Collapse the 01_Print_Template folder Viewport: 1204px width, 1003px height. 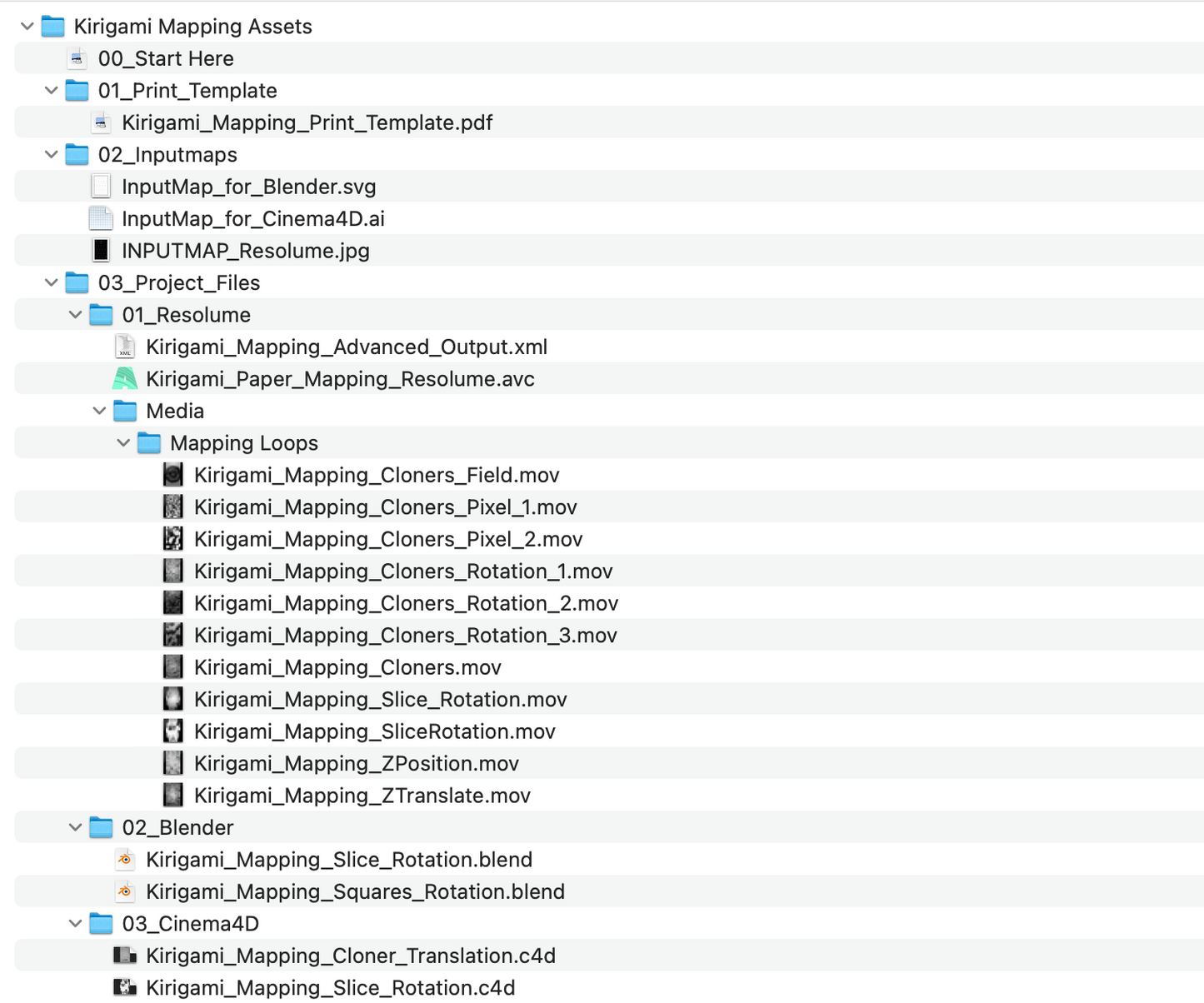(52, 90)
